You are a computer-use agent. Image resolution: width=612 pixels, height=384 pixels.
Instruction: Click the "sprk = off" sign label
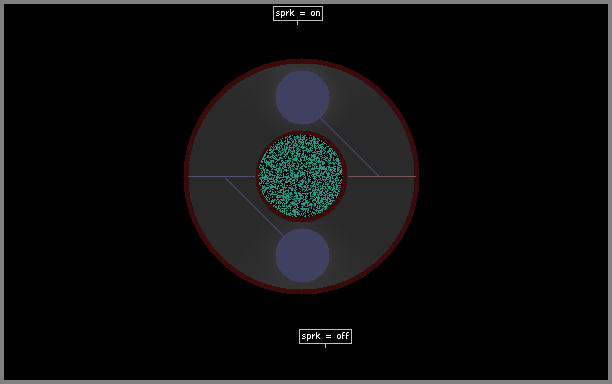[x=325, y=336]
